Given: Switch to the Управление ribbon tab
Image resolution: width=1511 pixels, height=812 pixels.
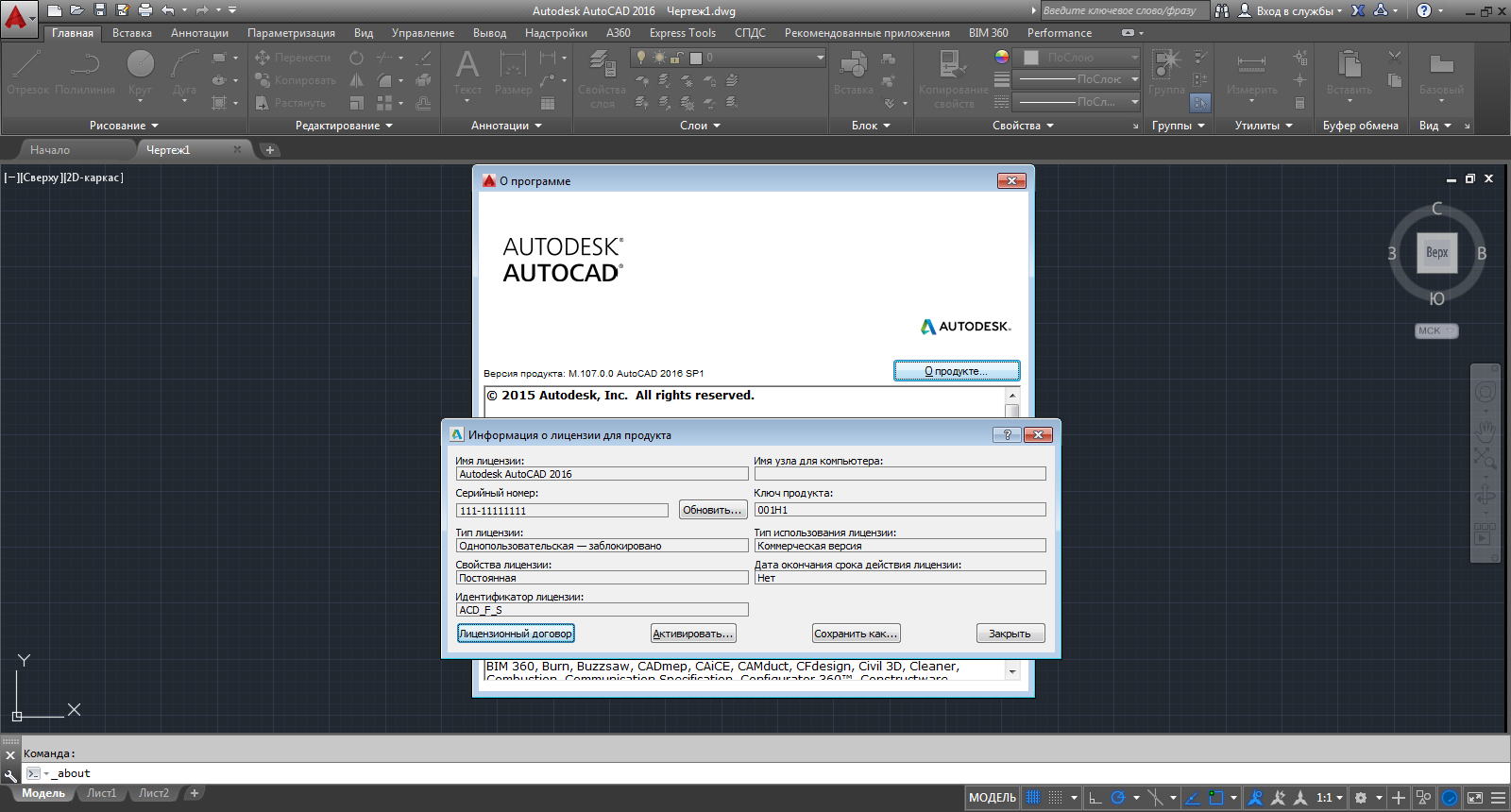Looking at the screenshot, I should point(423,33).
